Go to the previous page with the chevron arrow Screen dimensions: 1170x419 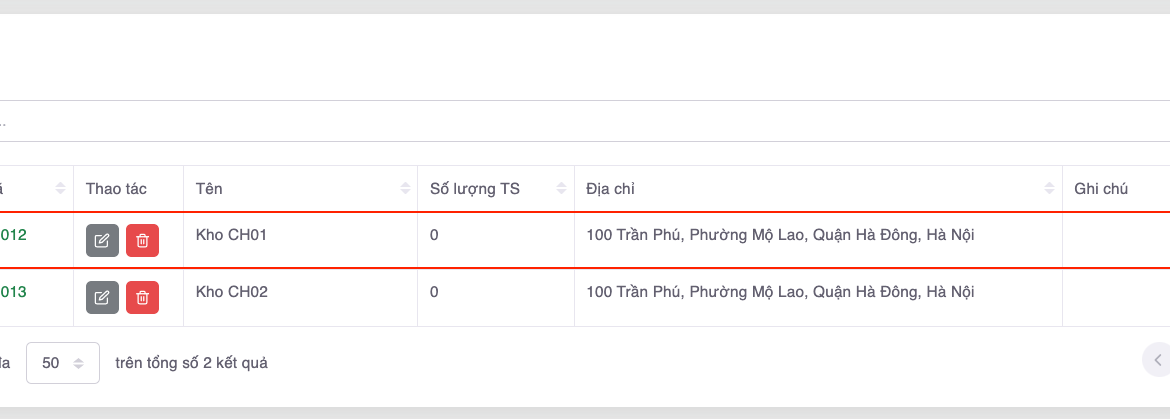(x=1157, y=360)
